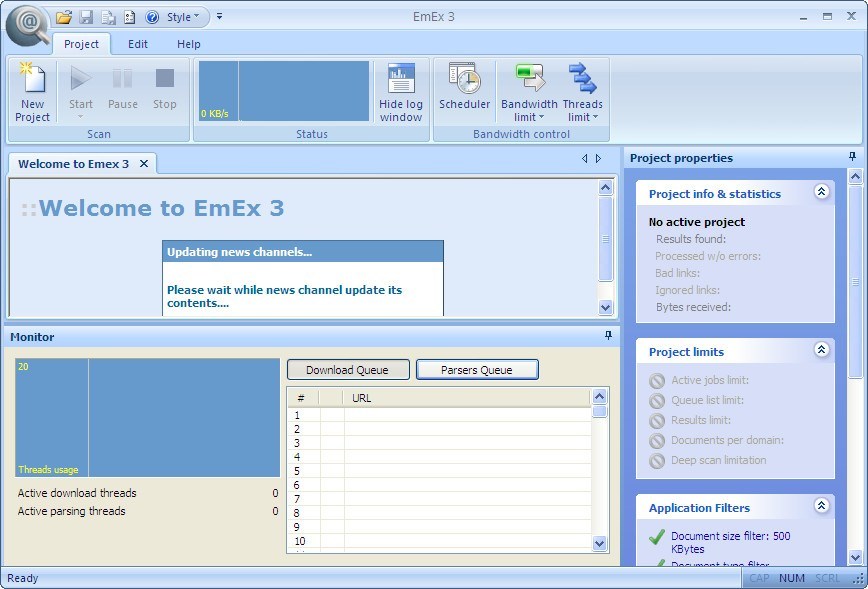Click Project properties panel scroll up arrow
The height and width of the screenshot is (589, 868).
[856, 177]
